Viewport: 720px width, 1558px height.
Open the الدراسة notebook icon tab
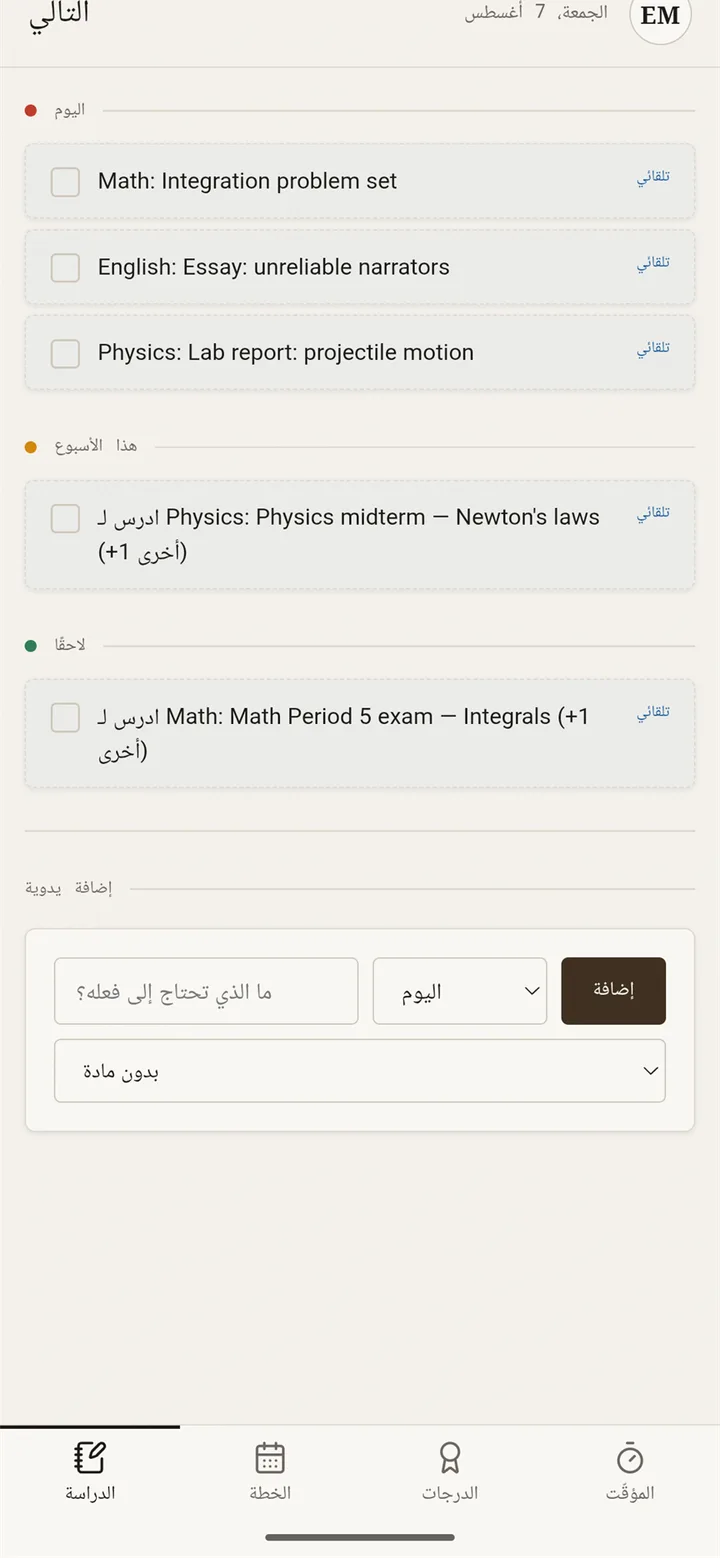pos(90,1458)
